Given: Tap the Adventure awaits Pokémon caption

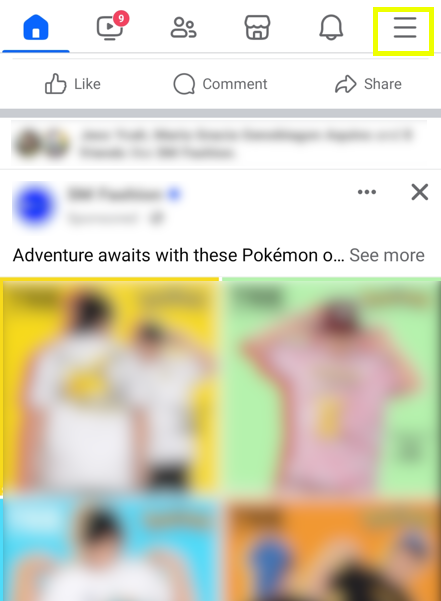Looking at the screenshot, I should coord(179,255).
